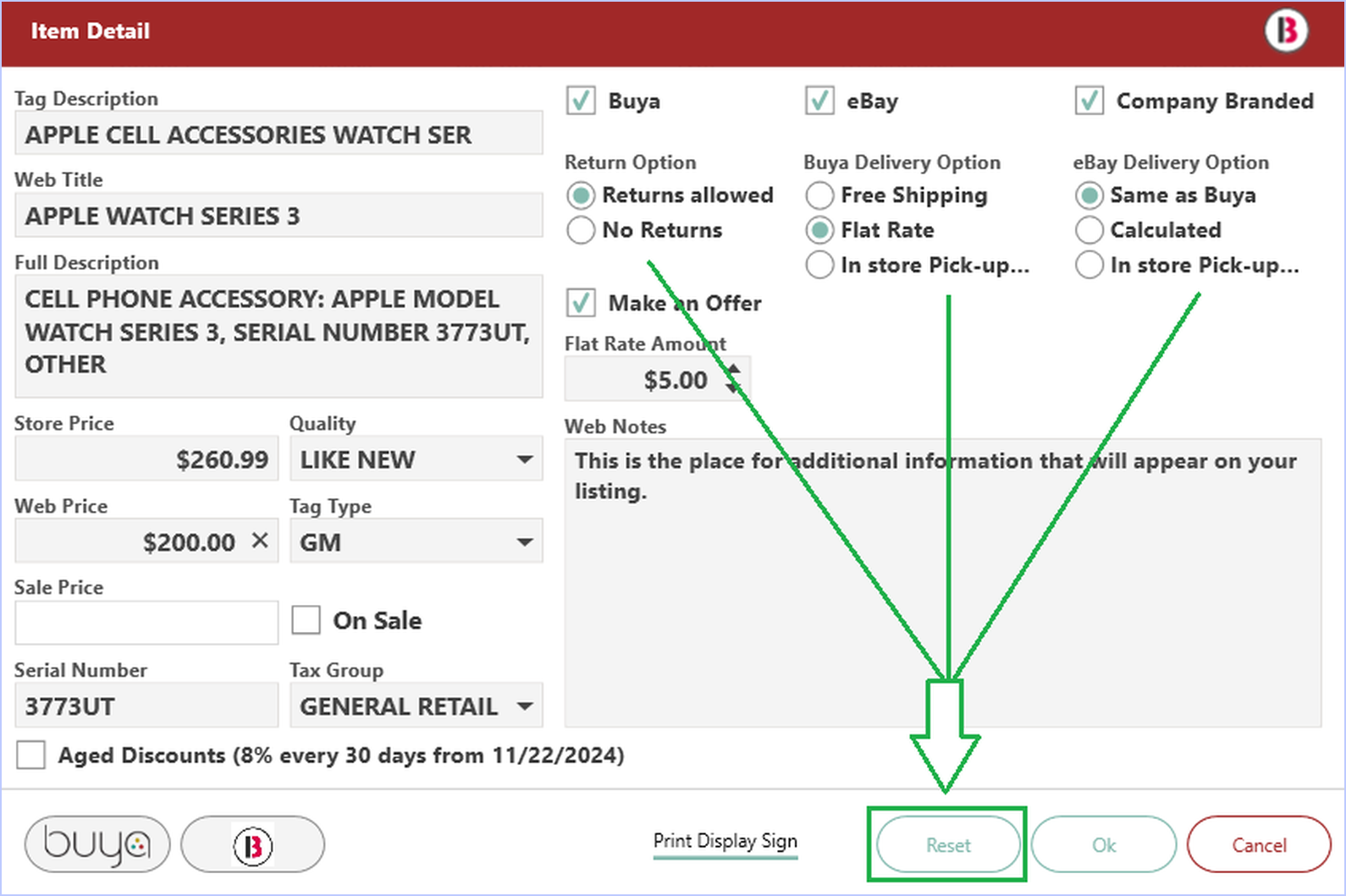Click into the Web Notes text area
1346x896 pixels.
pyautogui.click(x=943, y=583)
